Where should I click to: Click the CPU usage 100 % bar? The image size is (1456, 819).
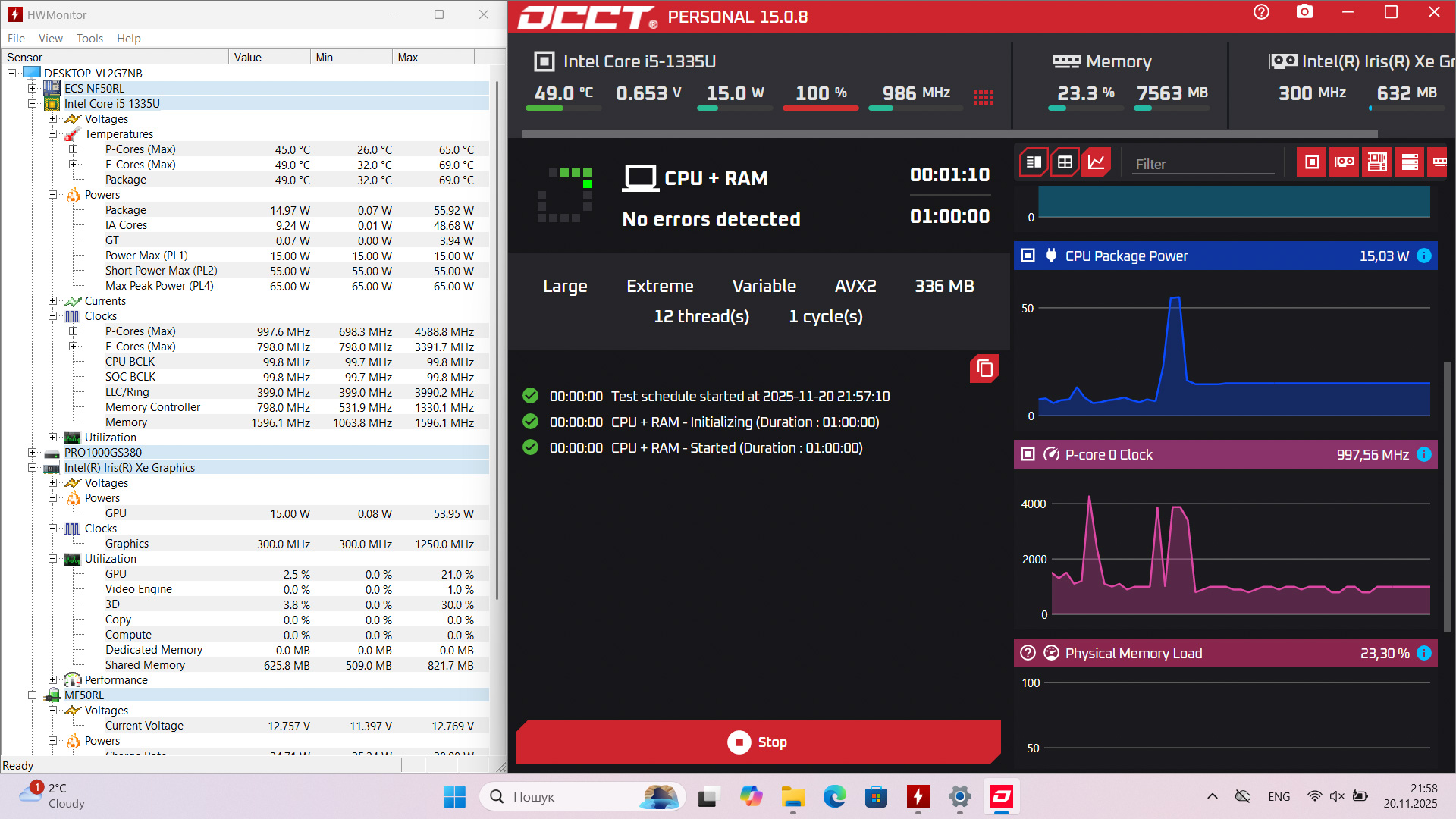(x=821, y=108)
